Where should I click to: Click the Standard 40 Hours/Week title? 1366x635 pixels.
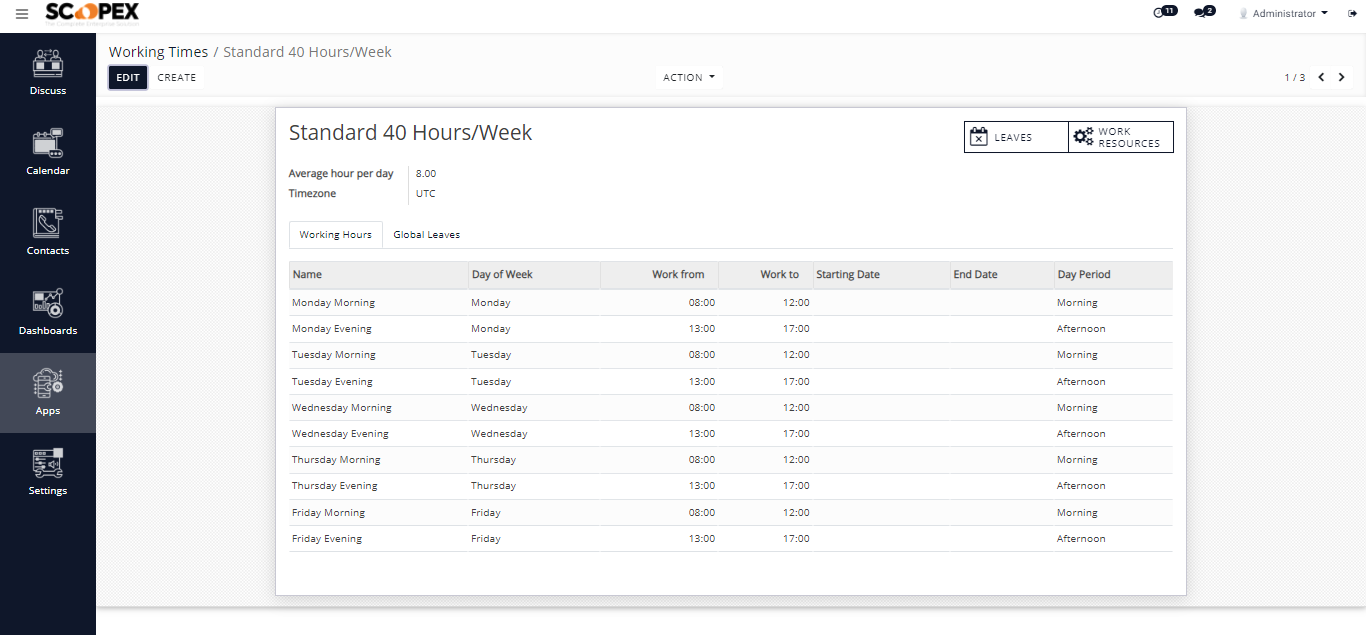click(x=410, y=132)
